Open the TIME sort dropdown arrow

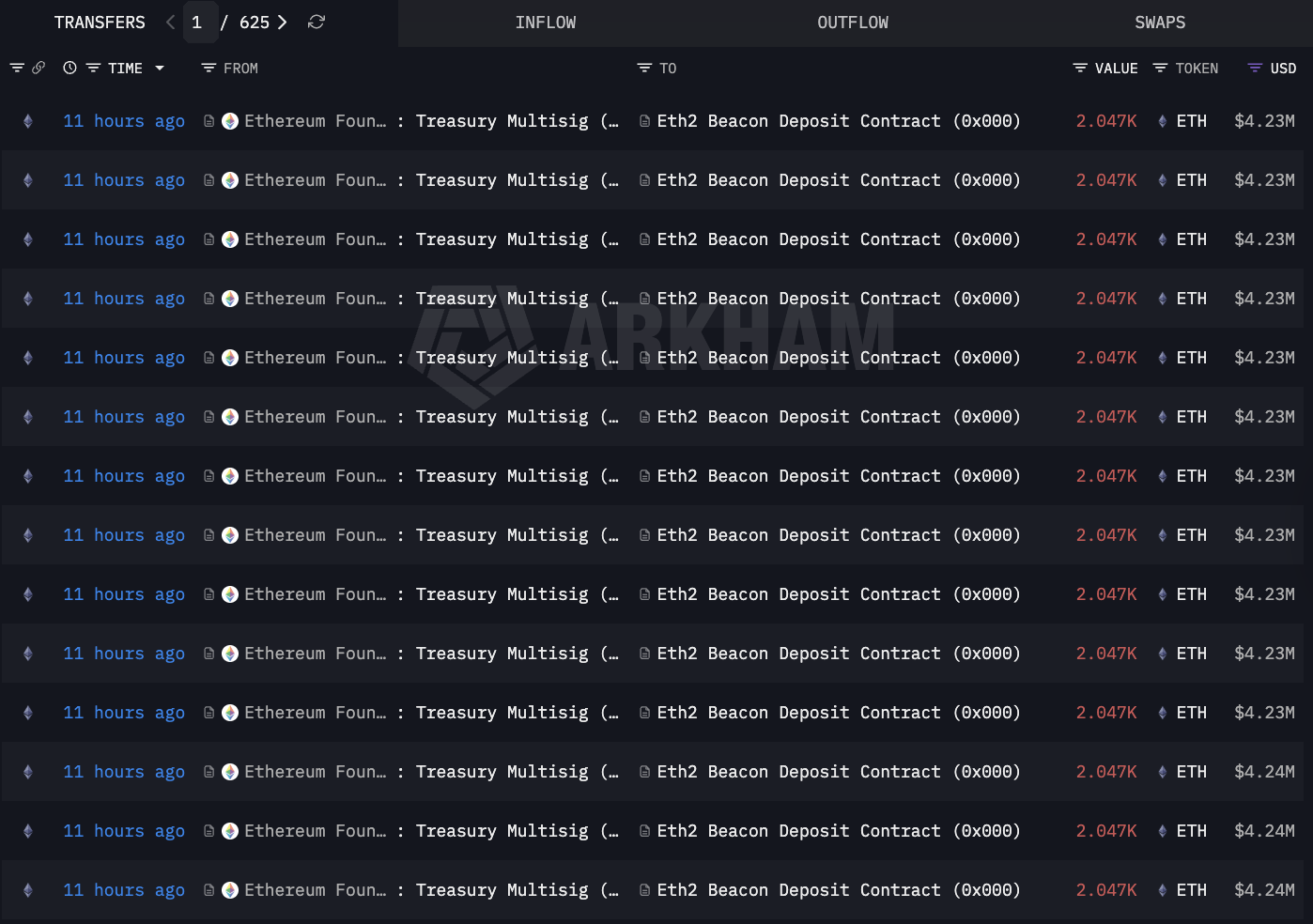point(160,68)
